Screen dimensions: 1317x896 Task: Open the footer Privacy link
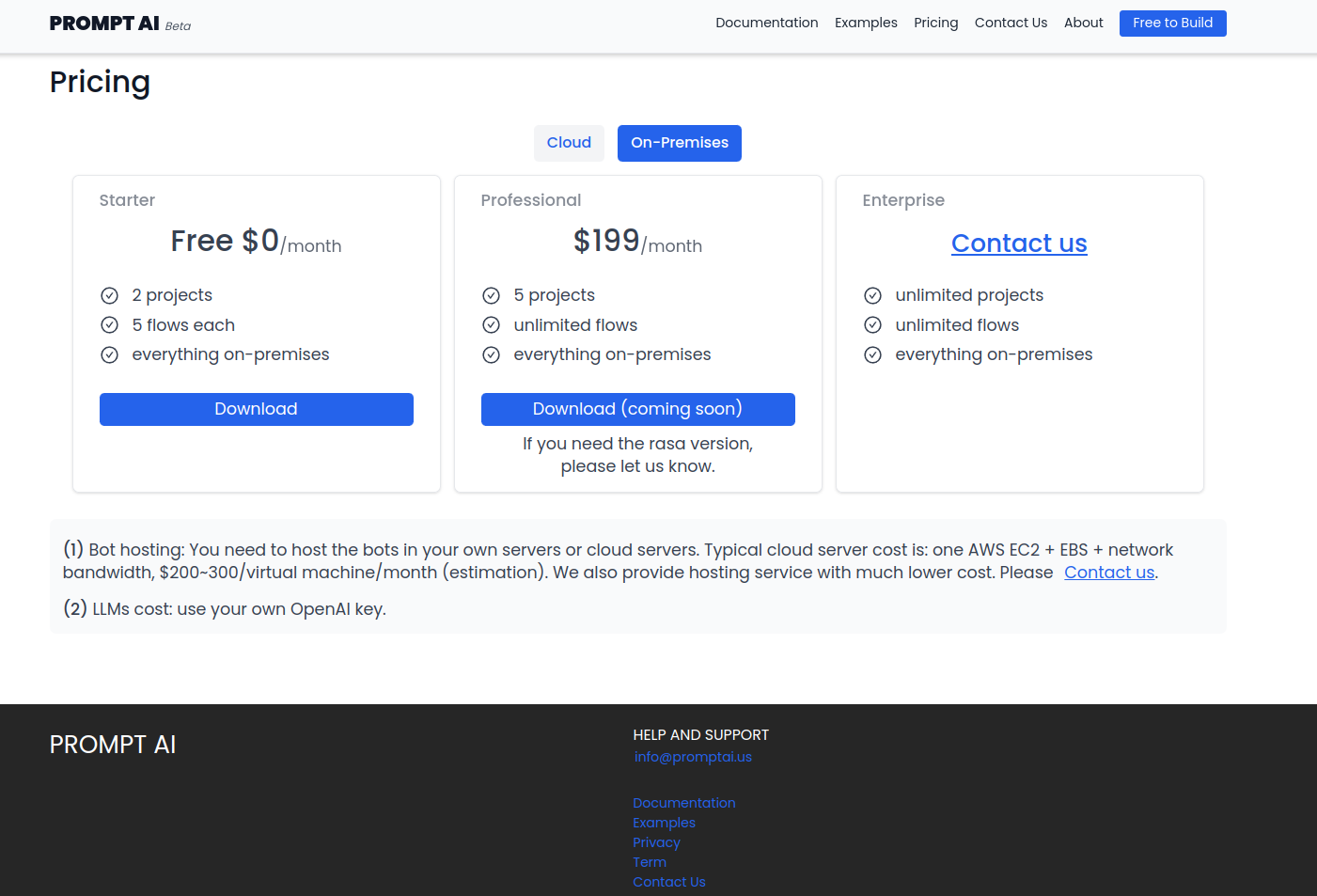[656, 842]
